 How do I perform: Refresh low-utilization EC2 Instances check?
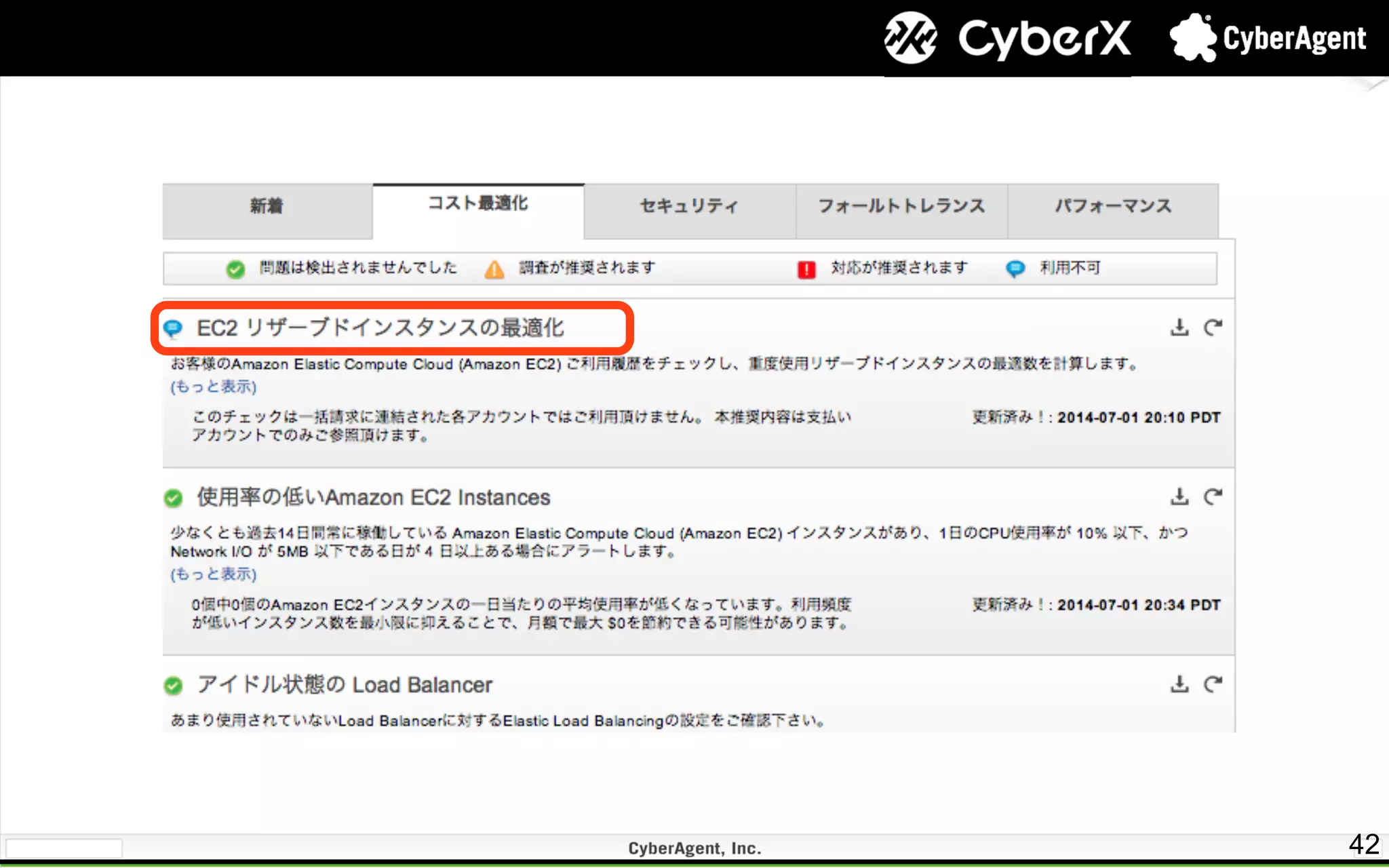click(1213, 497)
